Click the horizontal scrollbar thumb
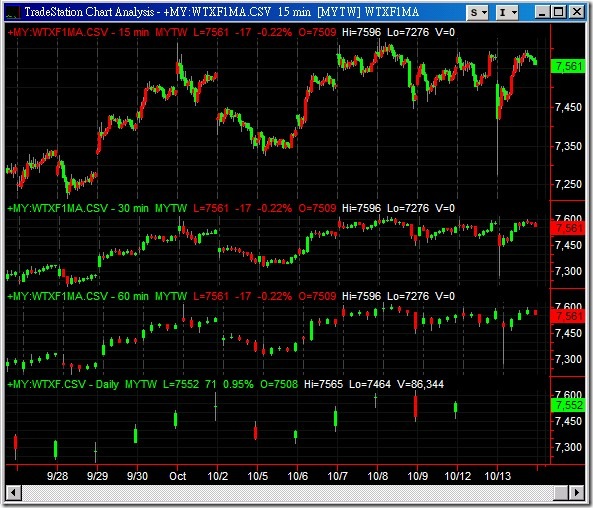593x508 pixels. (561, 493)
